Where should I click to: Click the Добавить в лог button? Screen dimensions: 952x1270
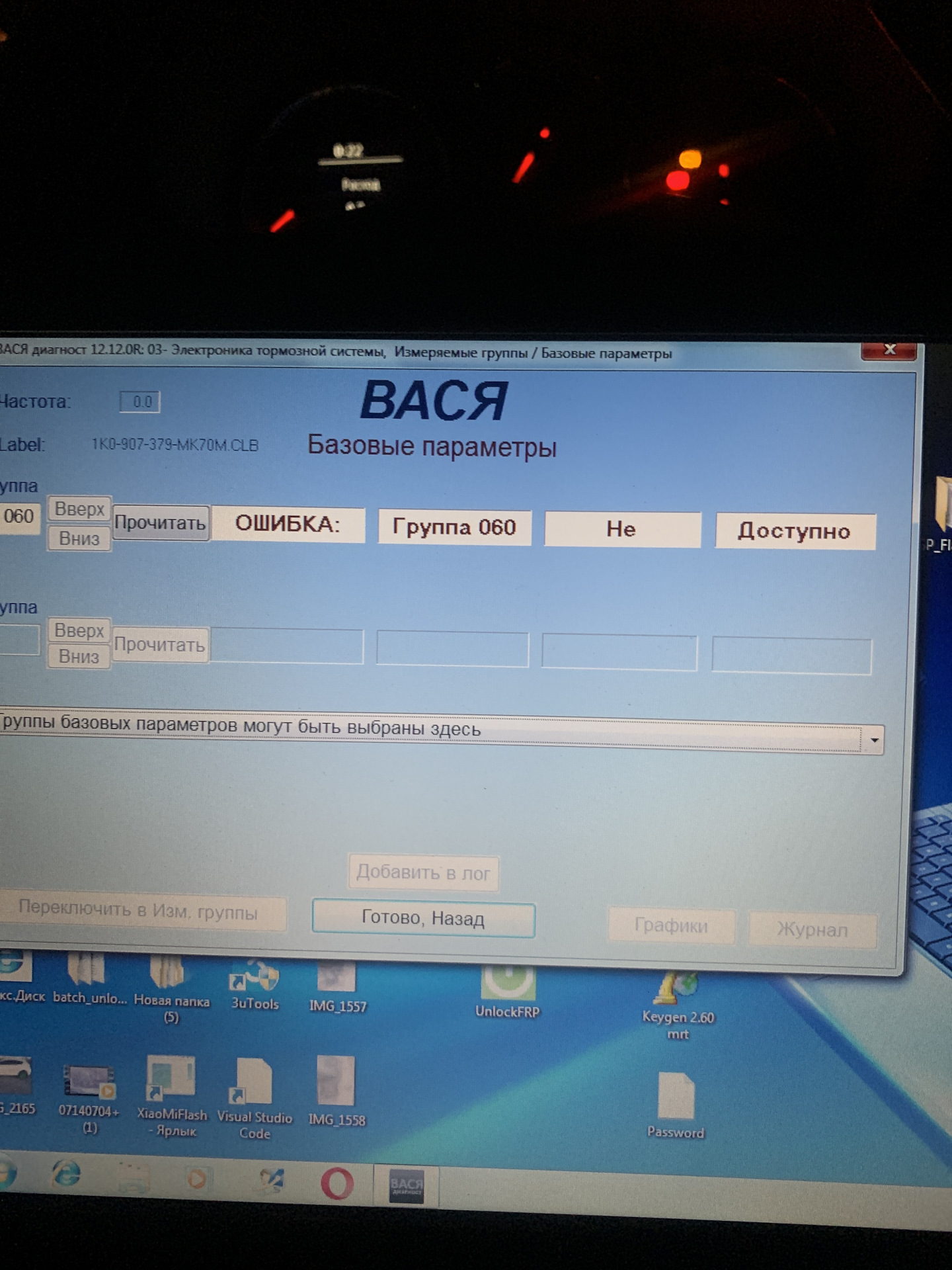point(423,873)
